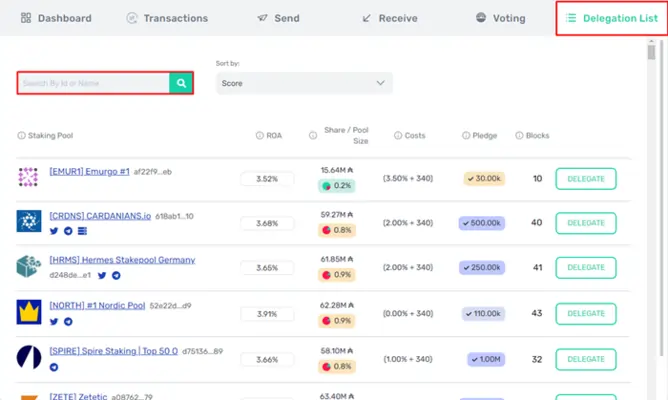Click the 250.00k pledge badge

pyautogui.click(x=482, y=268)
